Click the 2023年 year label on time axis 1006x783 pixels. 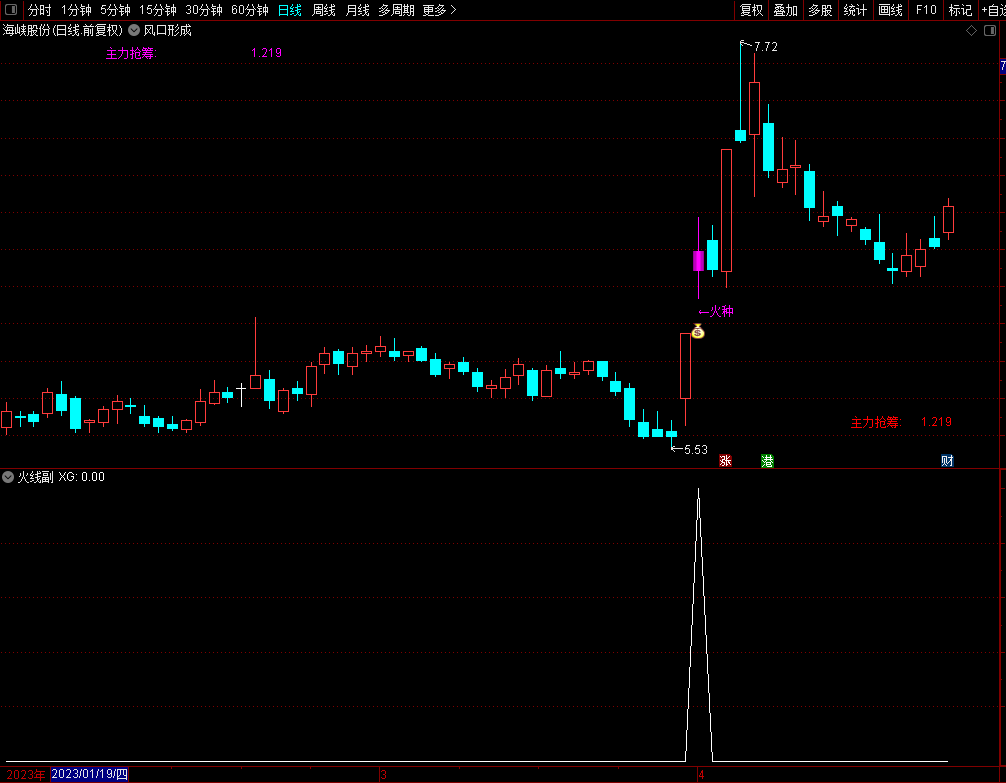26,775
